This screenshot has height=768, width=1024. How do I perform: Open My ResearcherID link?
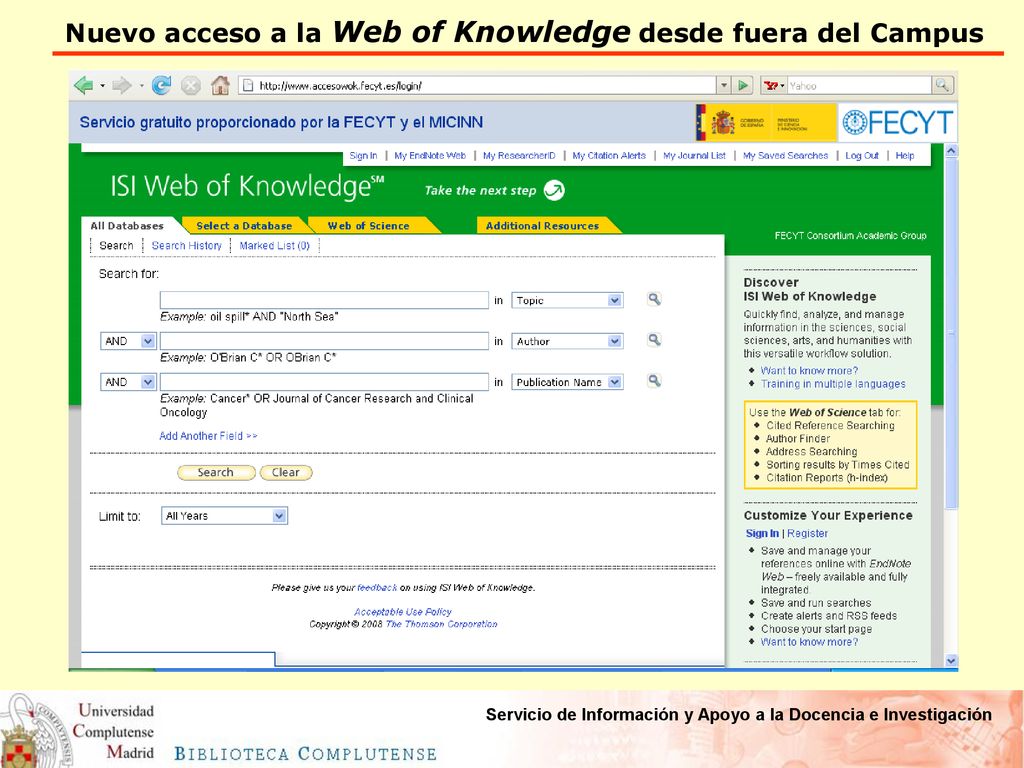(x=519, y=155)
